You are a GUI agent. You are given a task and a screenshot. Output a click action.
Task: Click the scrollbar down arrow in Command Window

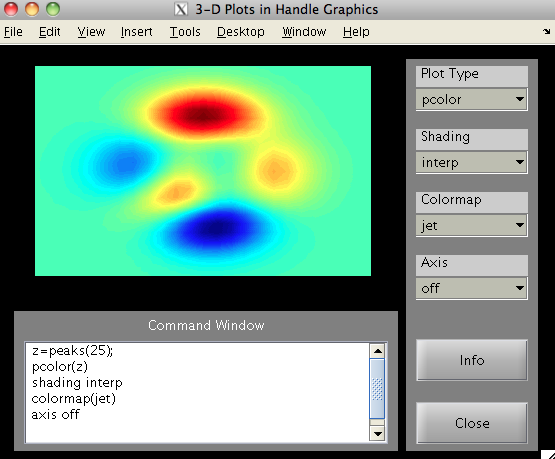tap(377, 434)
